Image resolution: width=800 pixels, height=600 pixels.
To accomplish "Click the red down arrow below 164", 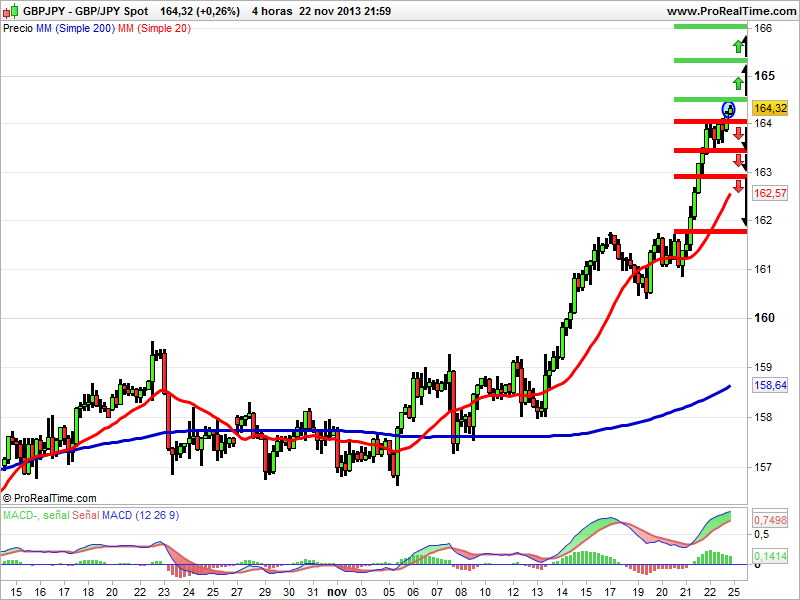I will click(738, 134).
